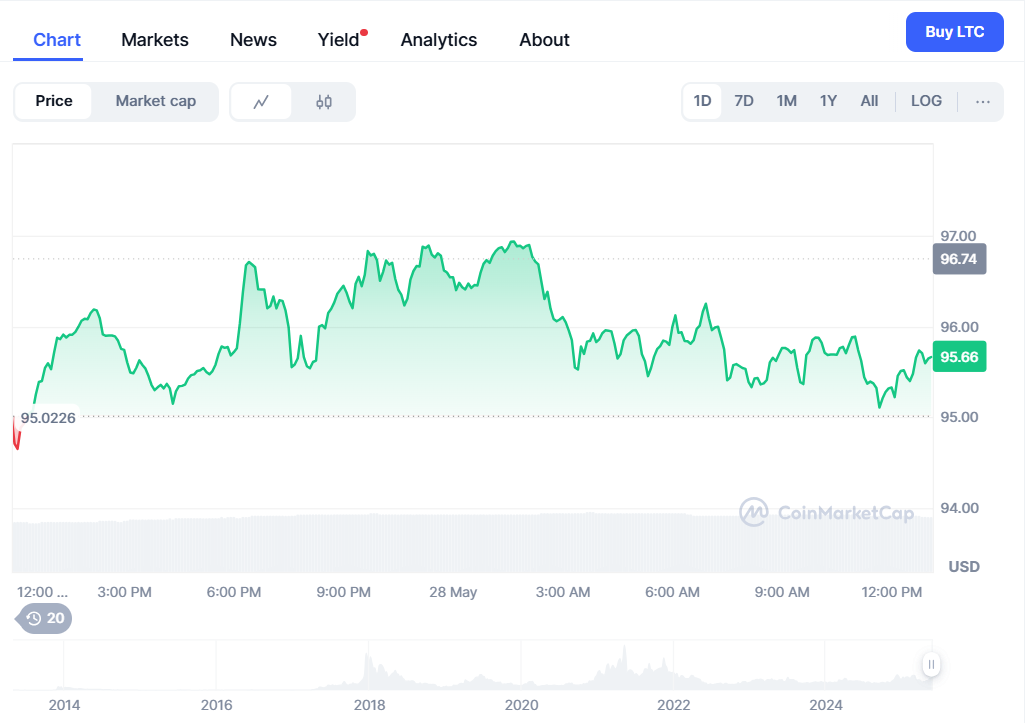Switch to candlestick chart icon
The image size is (1025, 723).
[x=324, y=102]
